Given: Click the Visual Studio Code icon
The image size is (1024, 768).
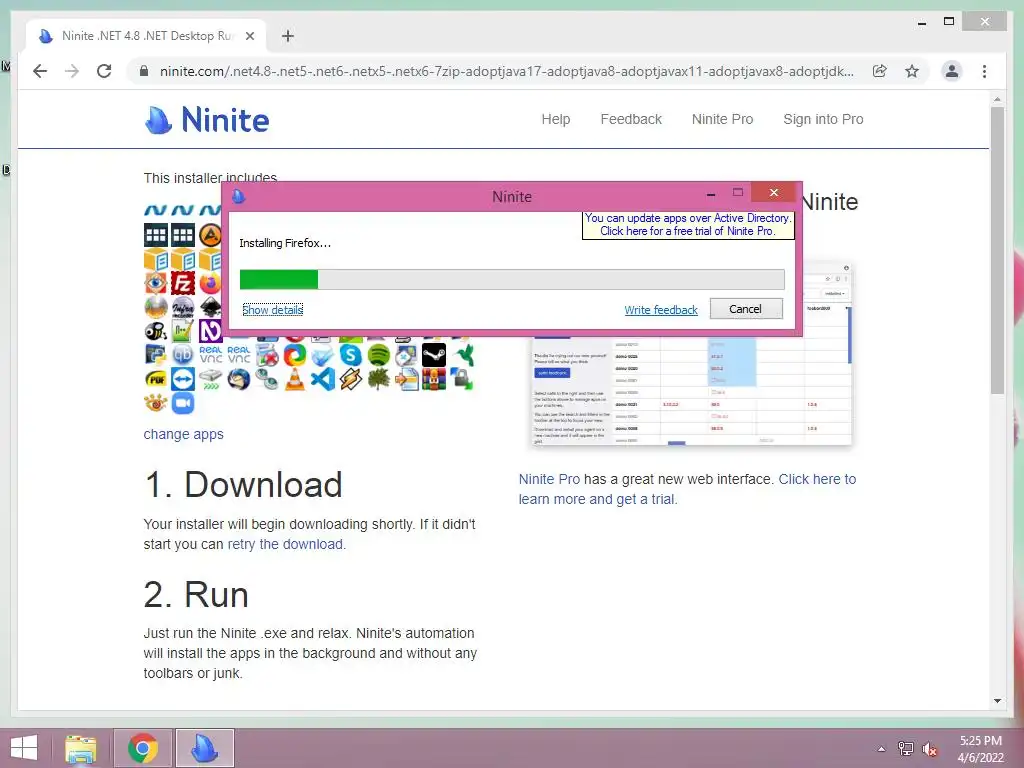Looking at the screenshot, I should [323, 379].
